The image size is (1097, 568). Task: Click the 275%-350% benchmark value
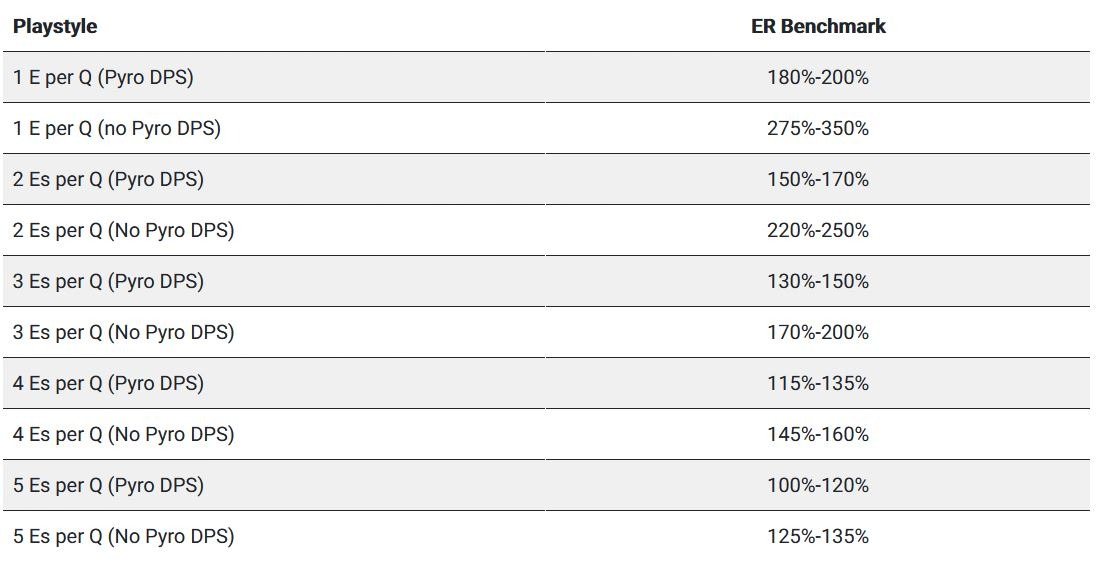point(818,128)
